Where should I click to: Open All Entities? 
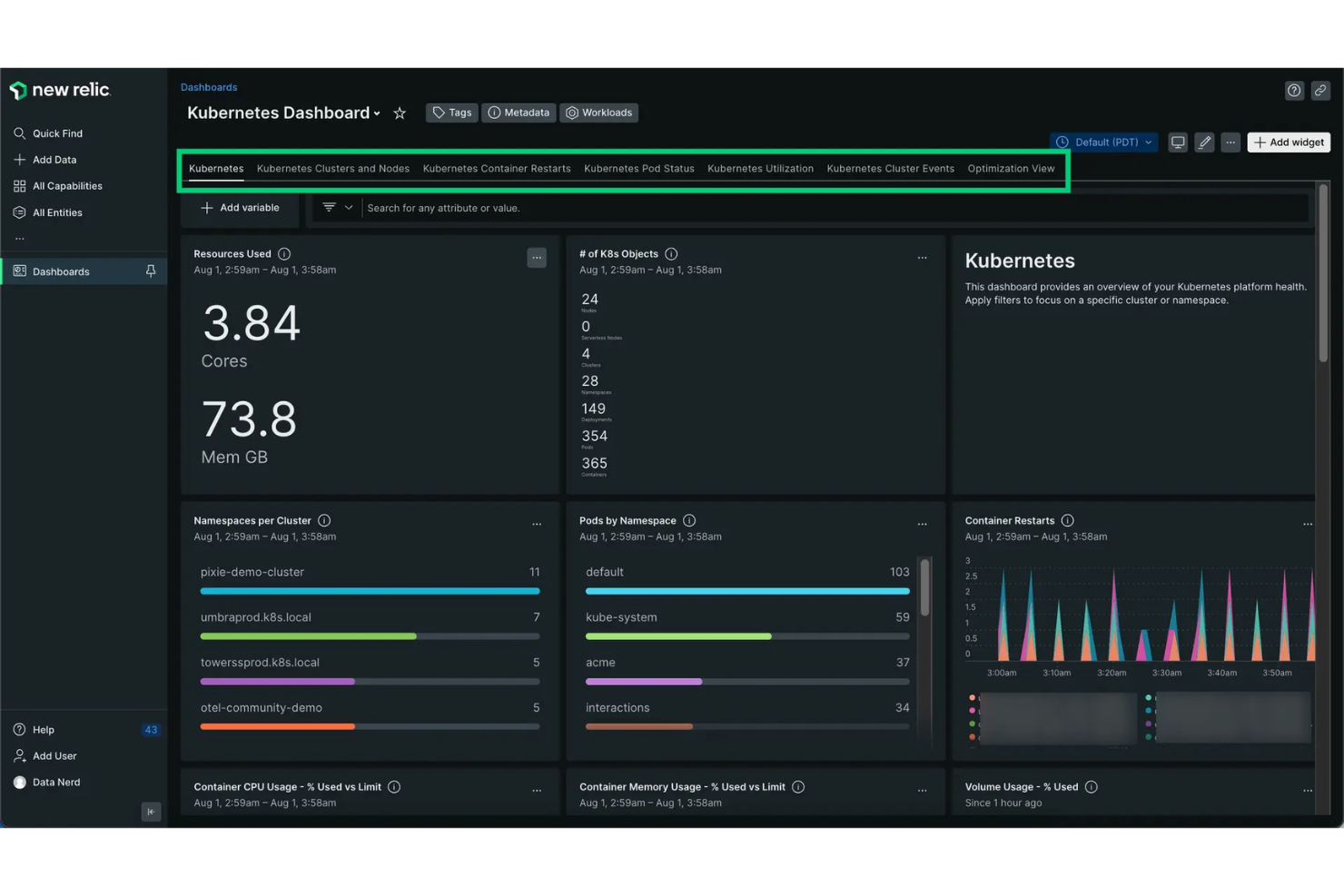48,212
